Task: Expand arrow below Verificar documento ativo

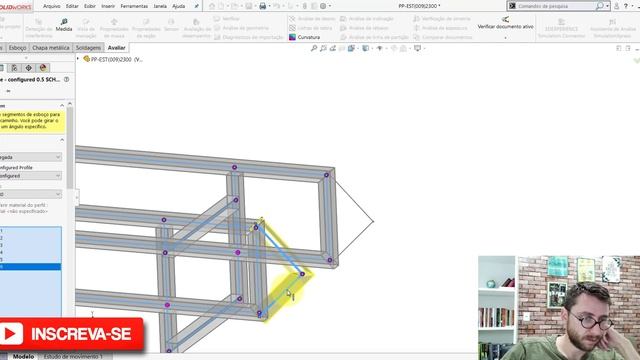Action: coord(505,38)
